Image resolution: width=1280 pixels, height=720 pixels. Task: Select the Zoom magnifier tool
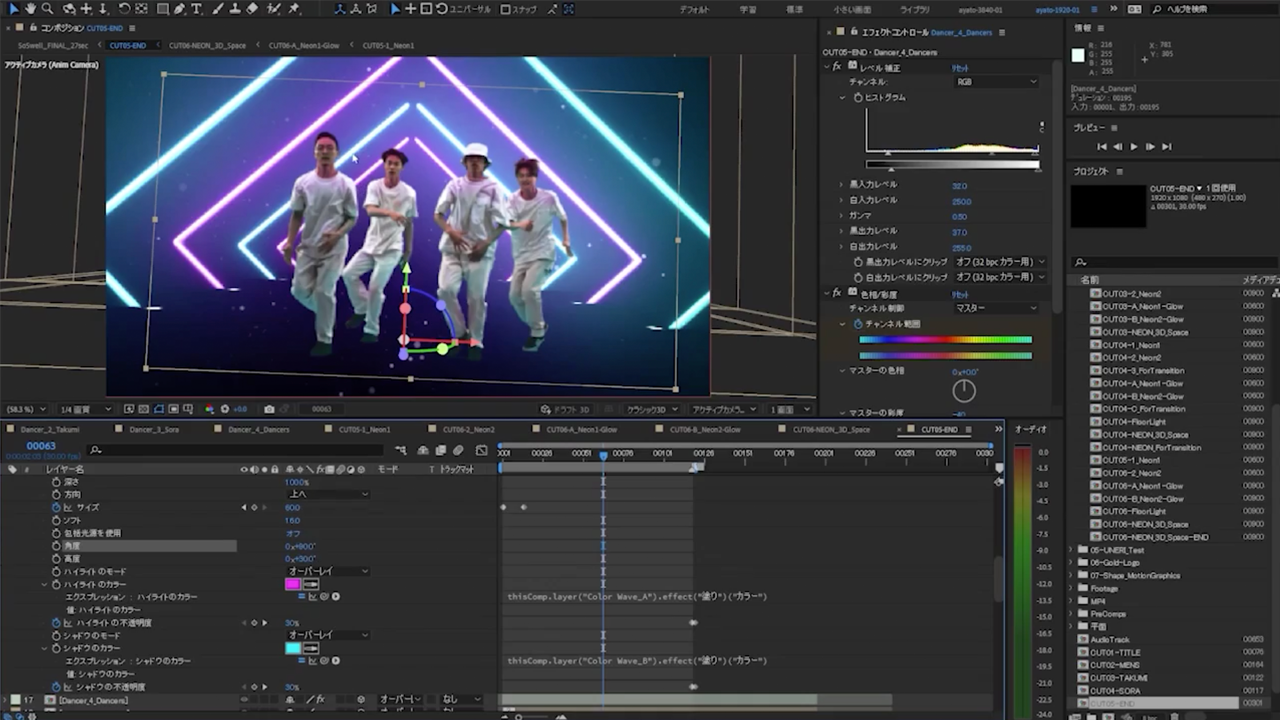(x=48, y=9)
